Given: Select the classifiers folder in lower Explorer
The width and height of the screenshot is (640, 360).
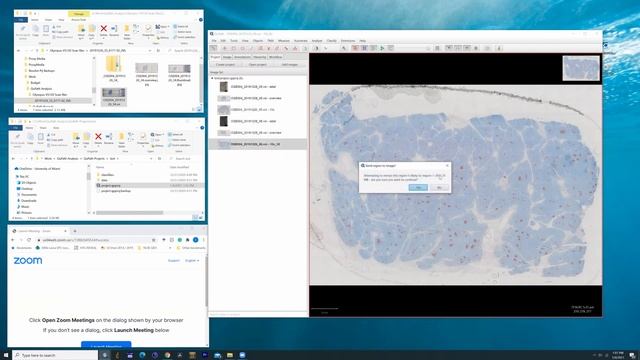Looking at the screenshot, I should 108,175.
